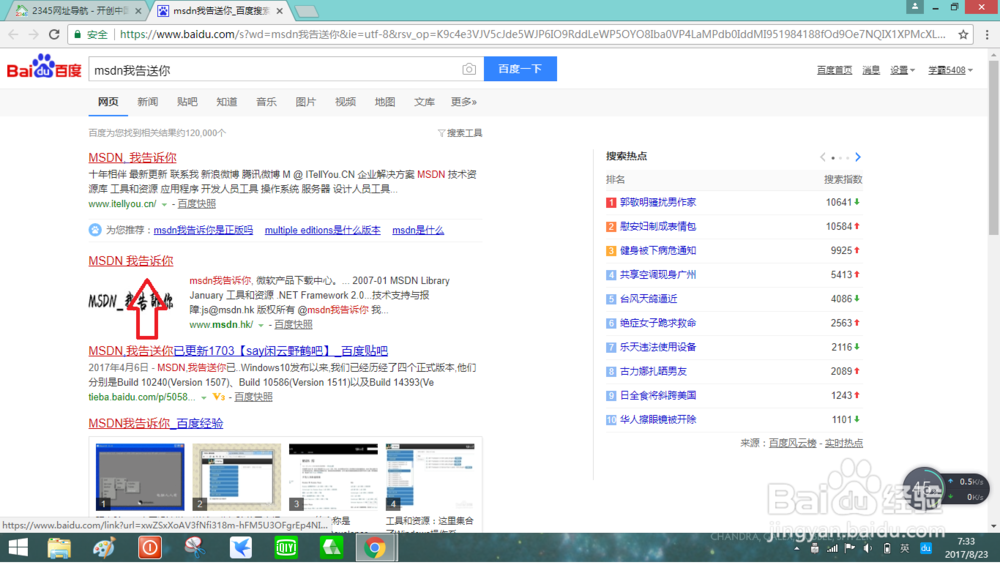Close the msdn我告送你 browser tab
1000x565 pixels.
279,11
